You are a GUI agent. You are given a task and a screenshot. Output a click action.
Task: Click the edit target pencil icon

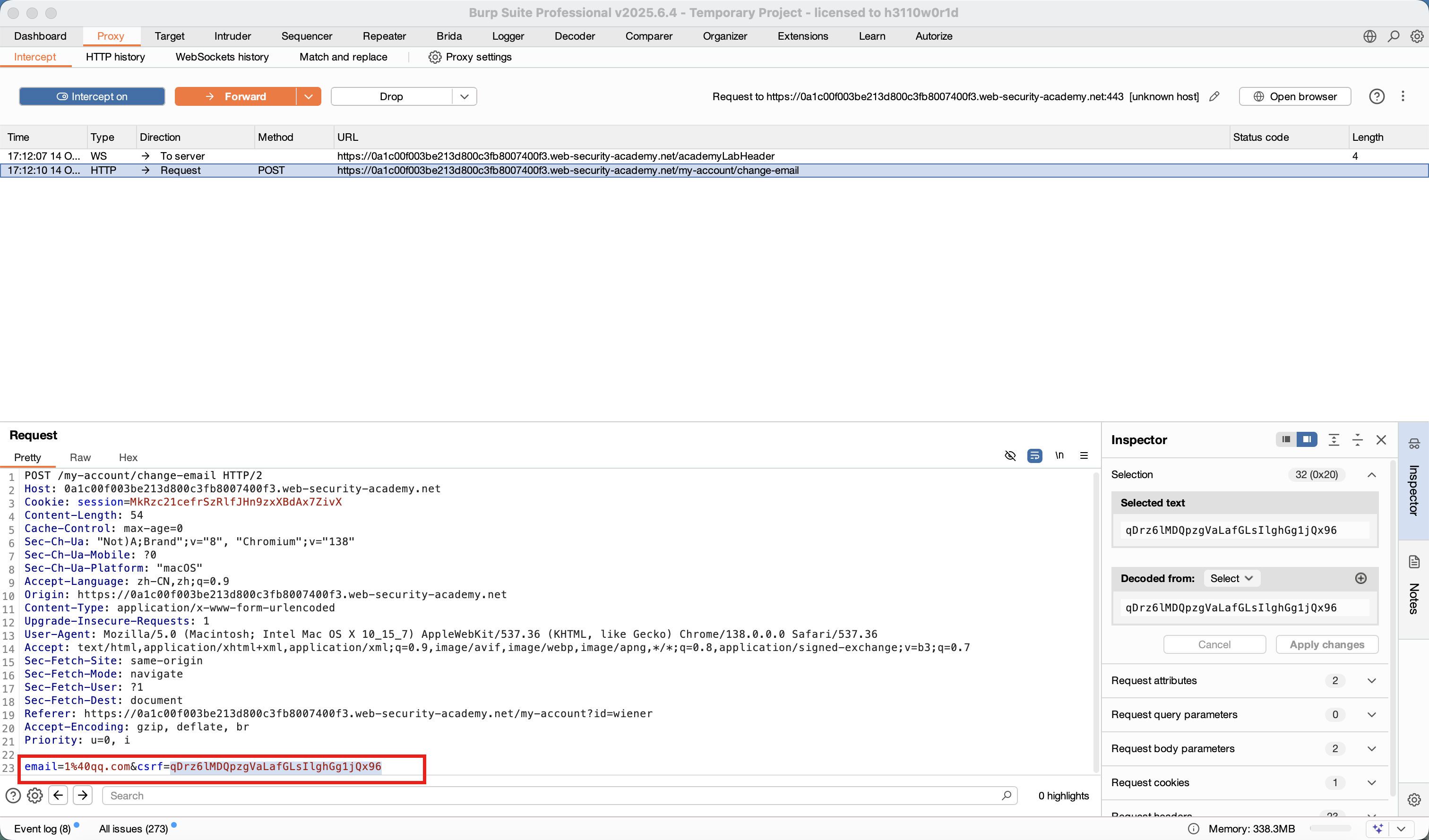[1214, 96]
